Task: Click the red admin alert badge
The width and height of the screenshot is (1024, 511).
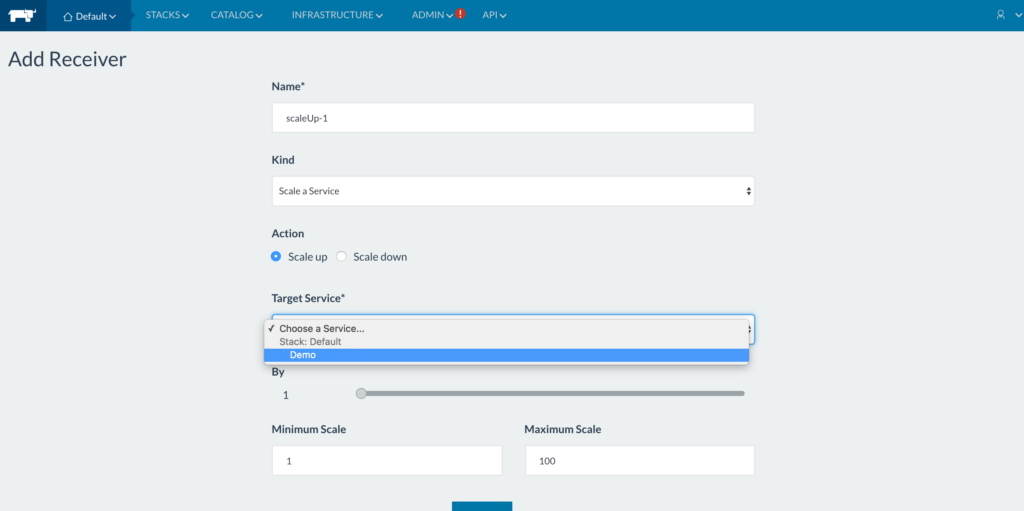Action: [x=460, y=14]
